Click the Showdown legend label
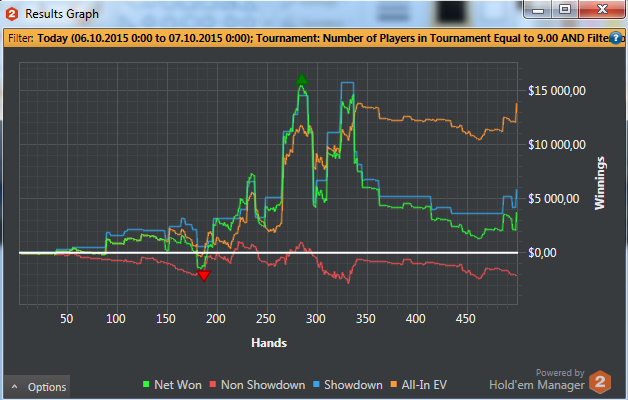Image resolution: width=628 pixels, height=400 pixels. (x=353, y=385)
